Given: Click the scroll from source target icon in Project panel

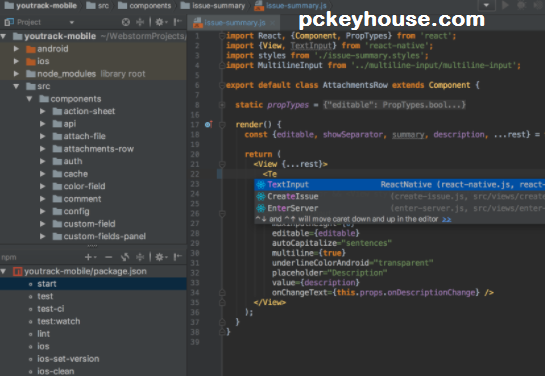Looking at the screenshot, I should 126,22.
